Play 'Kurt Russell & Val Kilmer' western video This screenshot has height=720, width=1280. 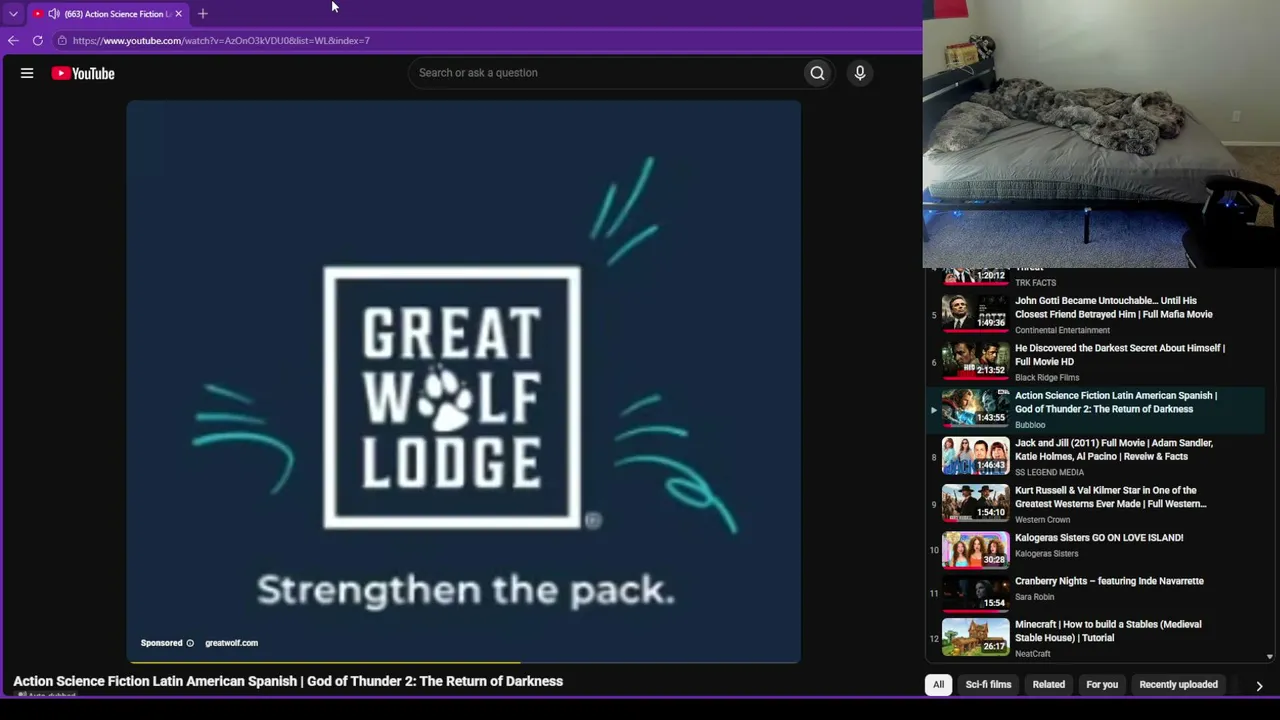1111,497
